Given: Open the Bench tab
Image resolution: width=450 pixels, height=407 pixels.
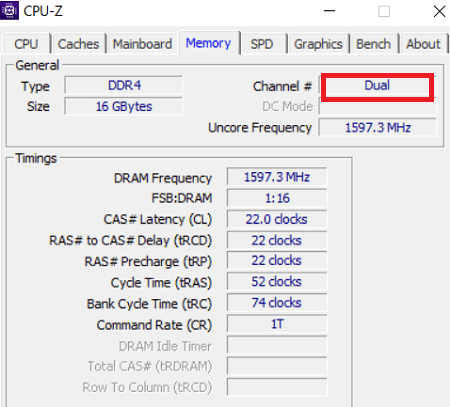Looking at the screenshot, I should (x=374, y=44).
